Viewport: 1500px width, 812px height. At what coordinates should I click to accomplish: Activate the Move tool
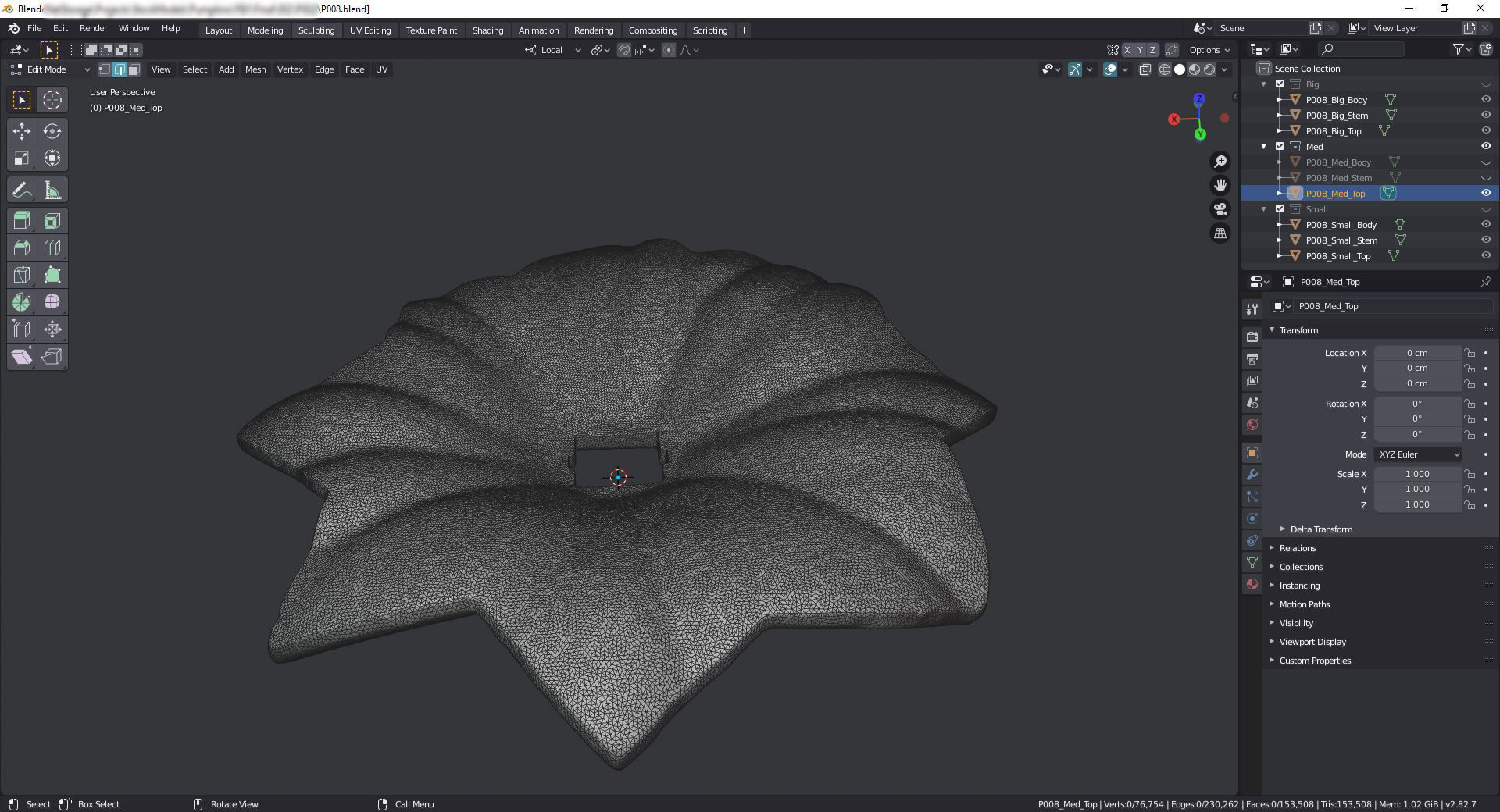pos(22,131)
